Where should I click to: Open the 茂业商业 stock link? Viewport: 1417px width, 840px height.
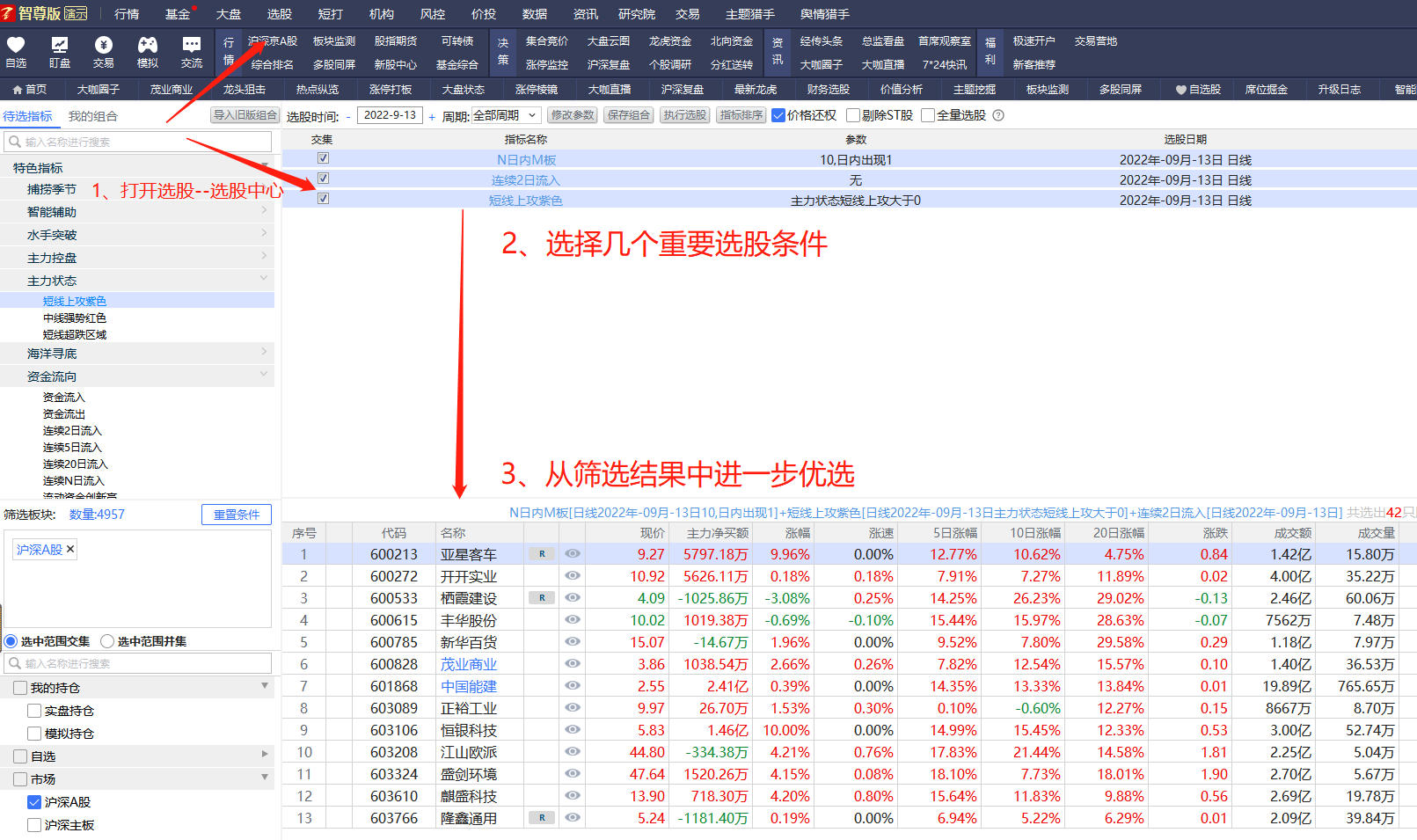coord(469,664)
